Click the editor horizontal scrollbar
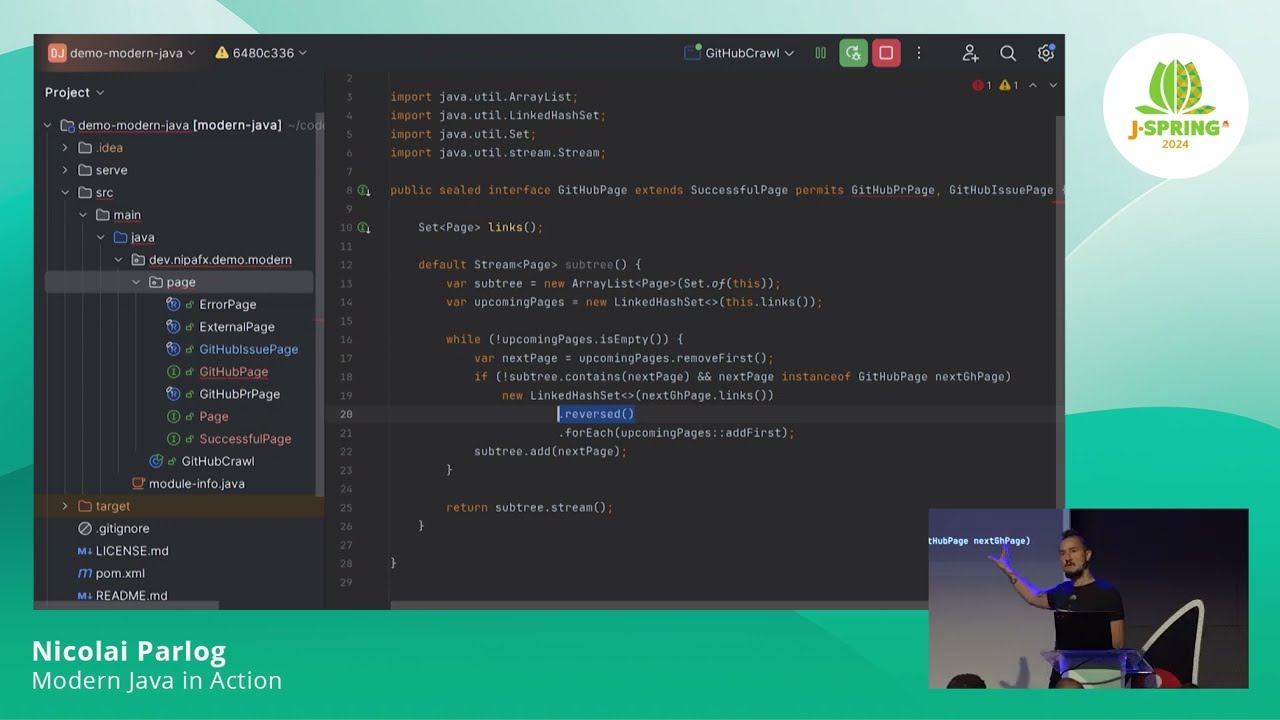The width and height of the screenshot is (1280, 720). [658, 605]
